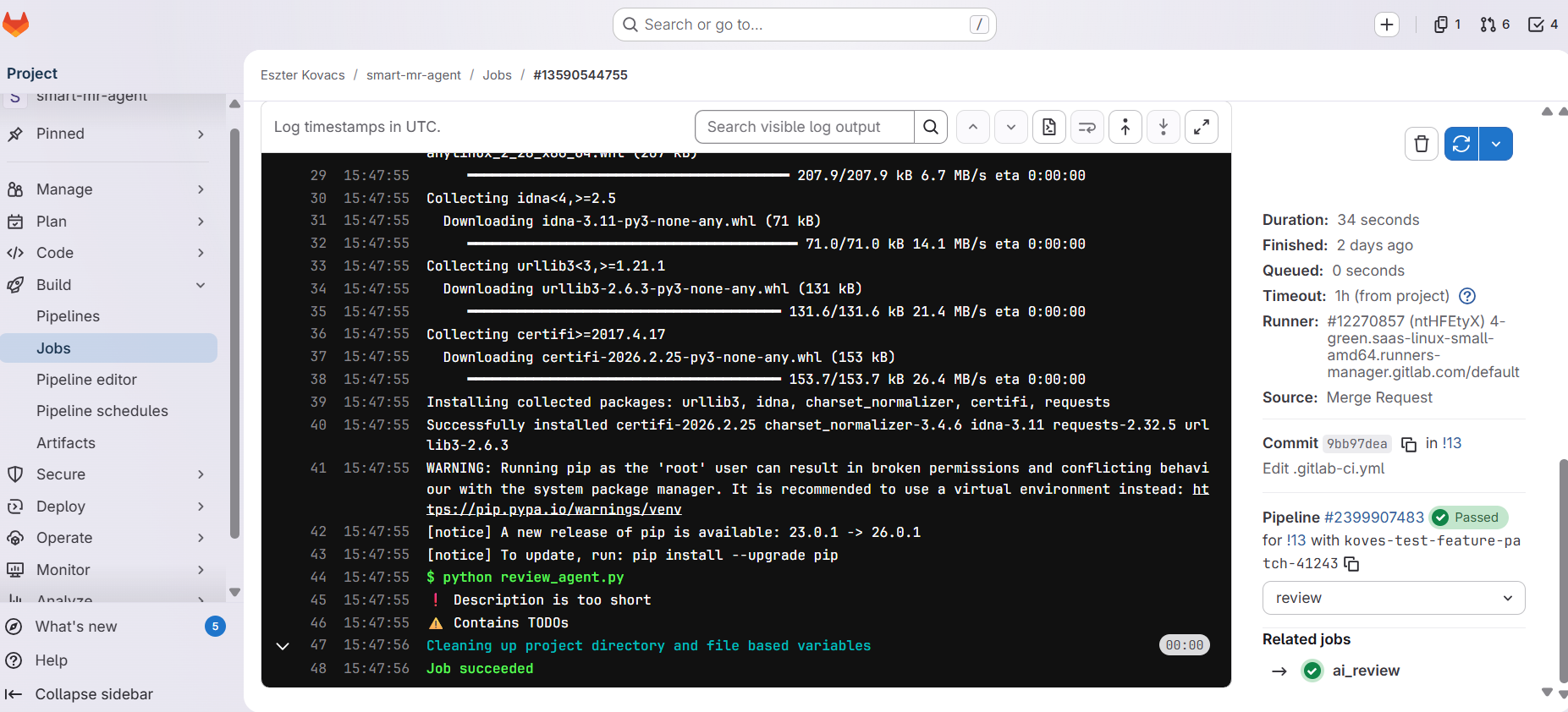Open the GitLab home logo
The image size is (1568, 712).
click(x=15, y=25)
